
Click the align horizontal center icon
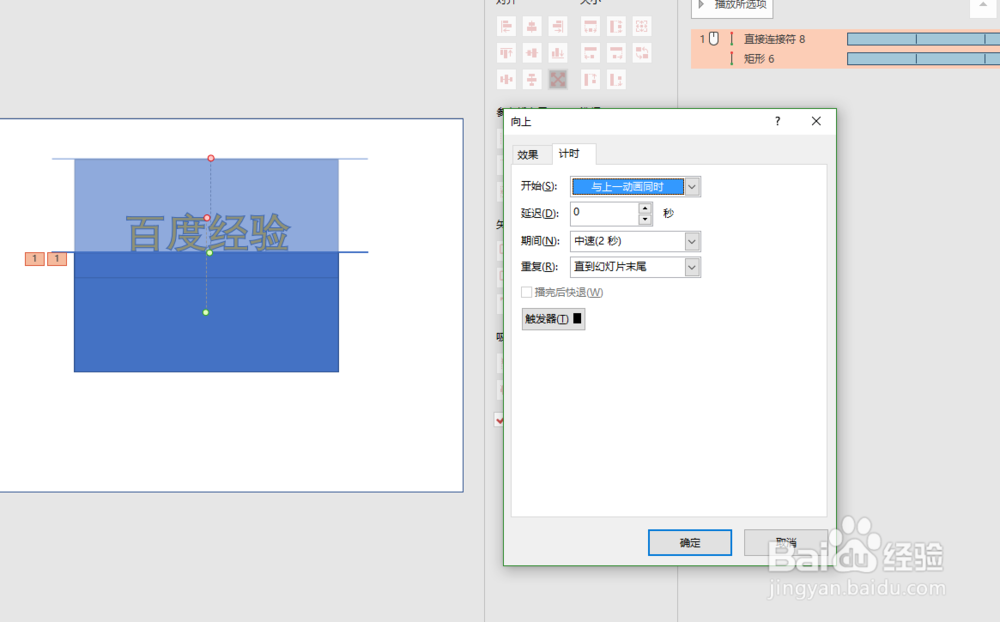[x=532, y=26]
